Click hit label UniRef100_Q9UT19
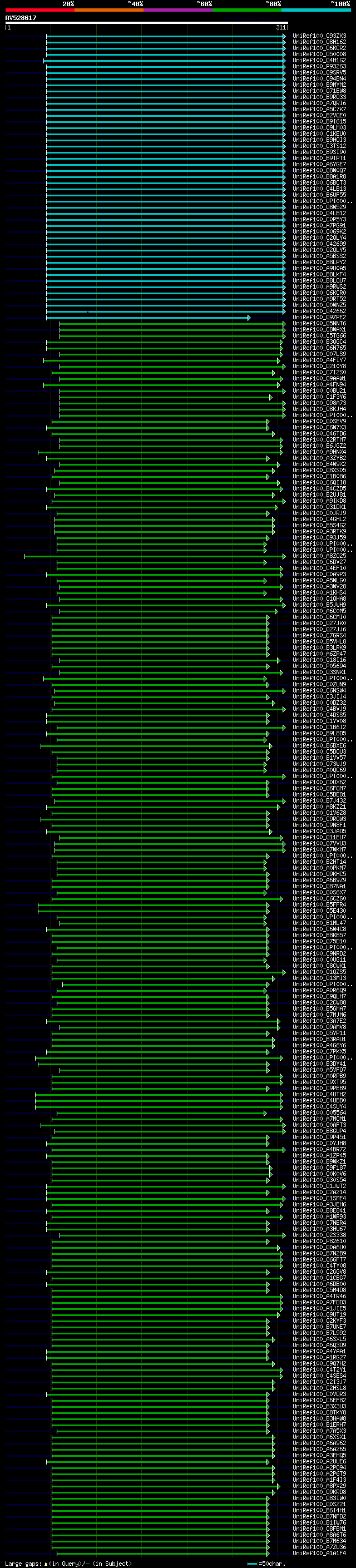Viewport: 356px width, 1568px height. click(319, 1314)
